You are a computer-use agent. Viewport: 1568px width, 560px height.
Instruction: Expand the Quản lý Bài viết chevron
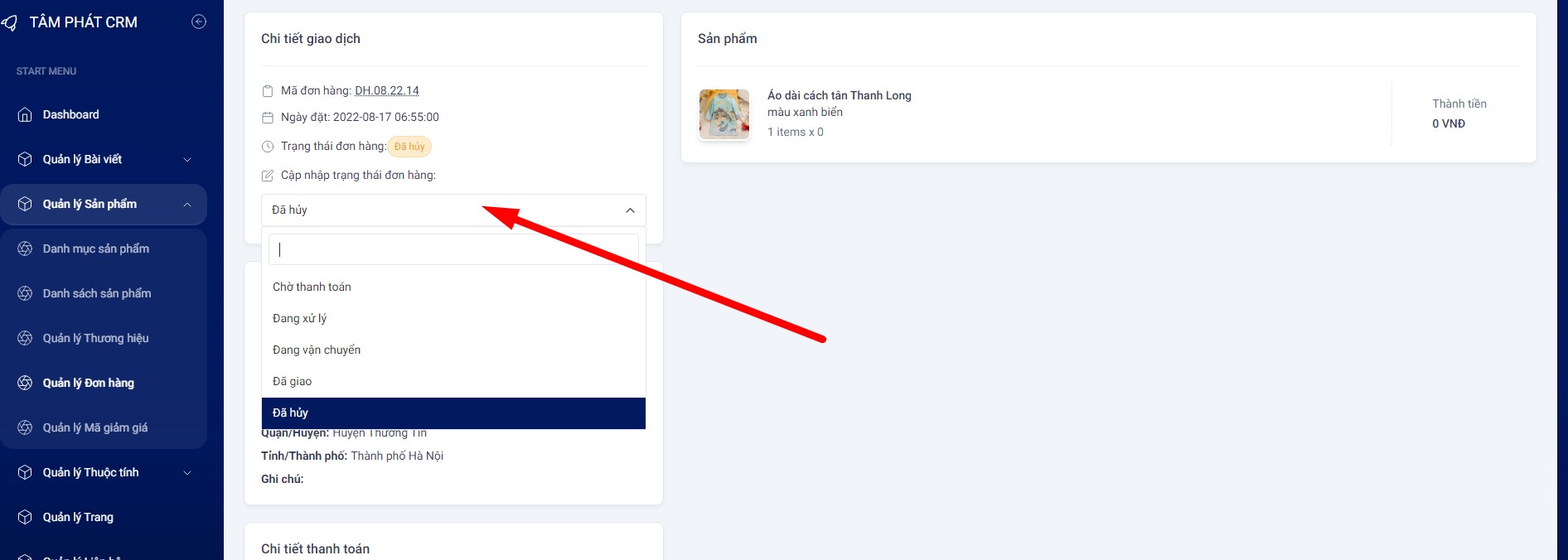pyautogui.click(x=187, y=160)
